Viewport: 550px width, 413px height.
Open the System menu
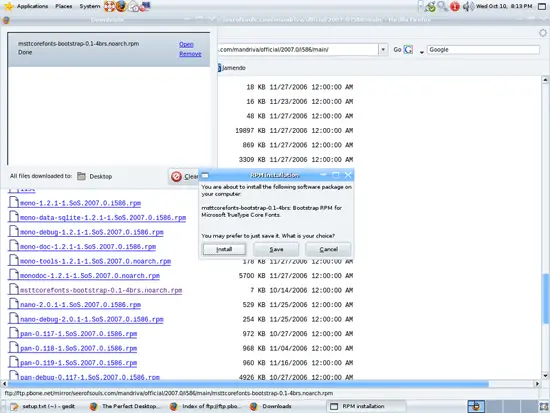coord(89,6)
